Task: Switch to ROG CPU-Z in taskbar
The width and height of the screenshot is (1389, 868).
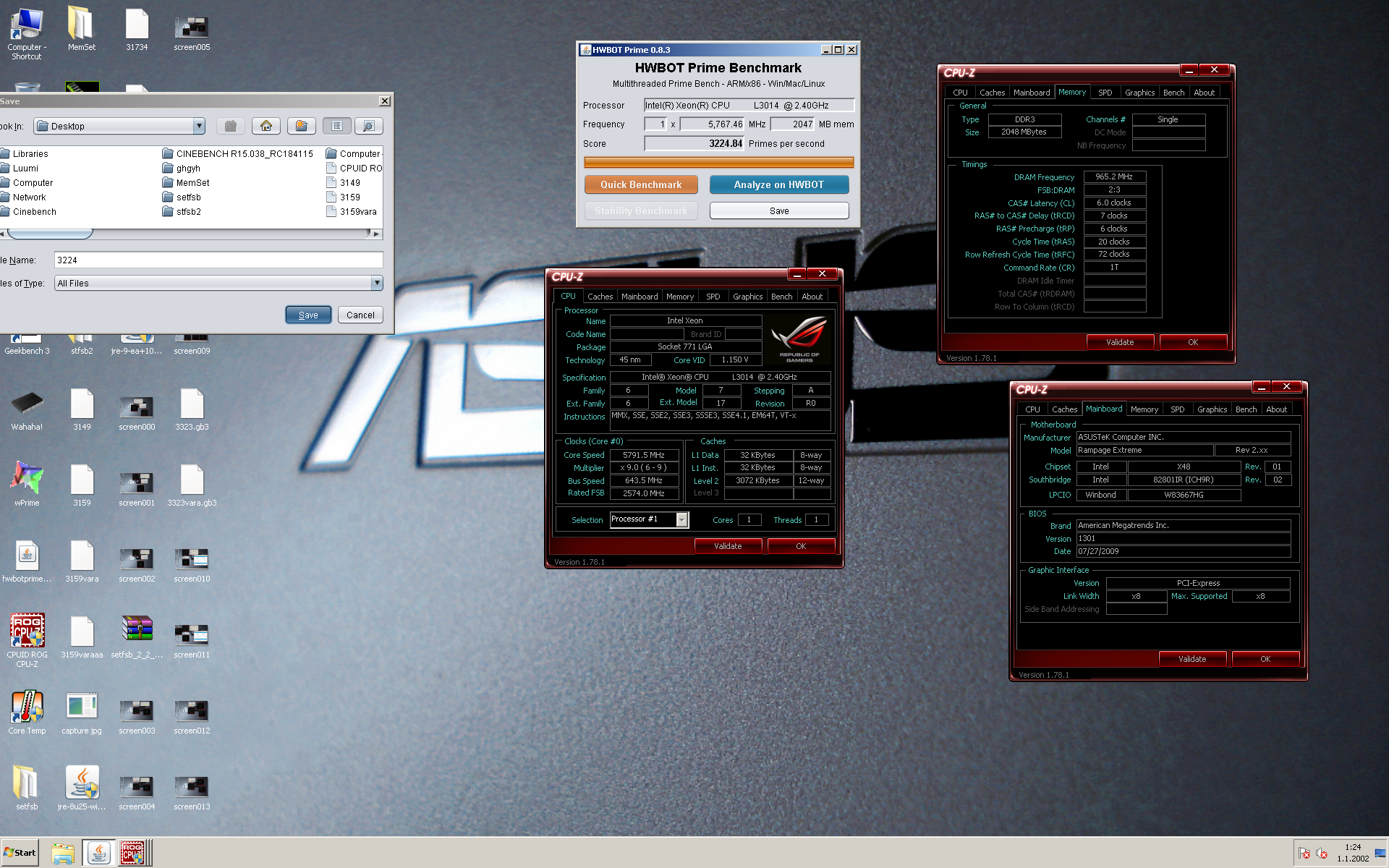Action: [135, 853]
